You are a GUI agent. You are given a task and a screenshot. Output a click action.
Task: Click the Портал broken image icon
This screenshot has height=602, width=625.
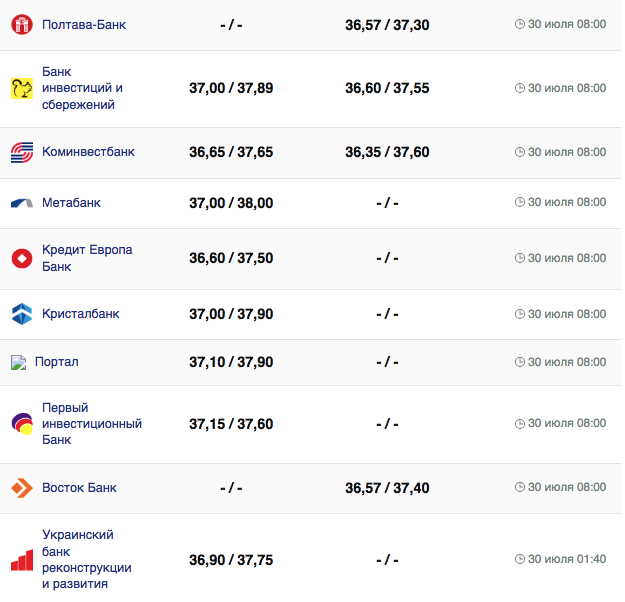pos(18,362)
